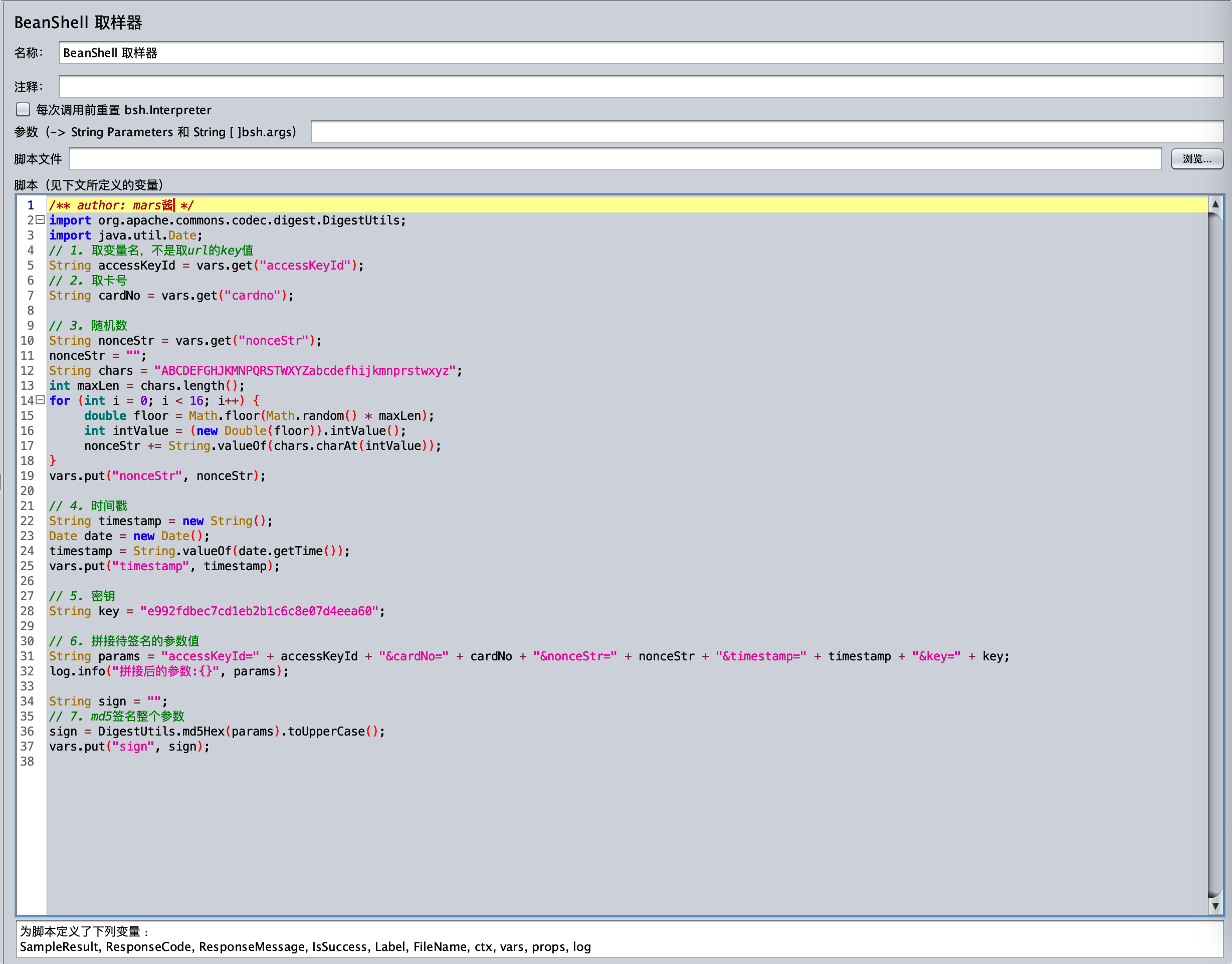Screen dimensions: 1232x964
Task: Toggle the reset bsh.Interpreter checkbox
Action: pyautogui.click(x=23, y=109)
